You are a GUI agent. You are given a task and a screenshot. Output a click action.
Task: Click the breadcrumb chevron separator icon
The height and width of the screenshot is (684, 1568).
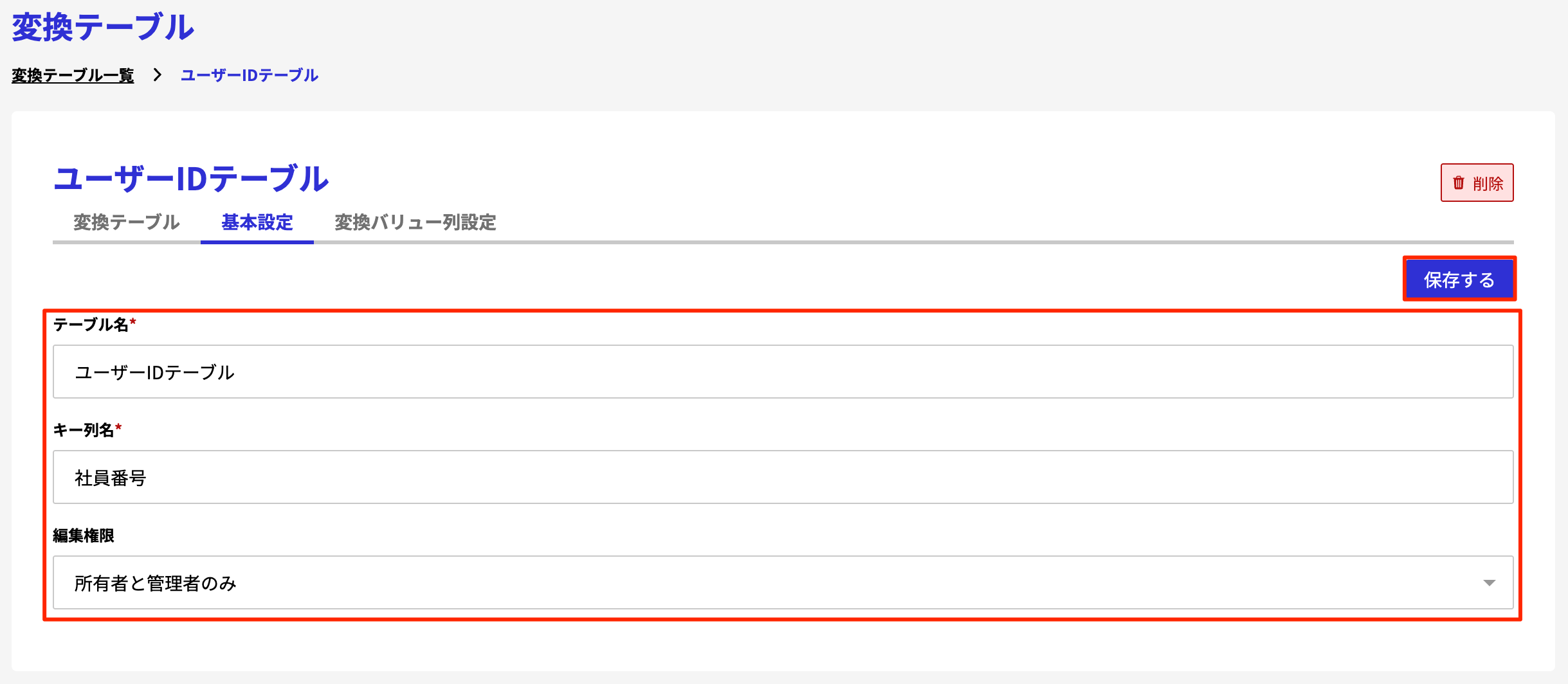pyautogui.click(x=157, y=75)
